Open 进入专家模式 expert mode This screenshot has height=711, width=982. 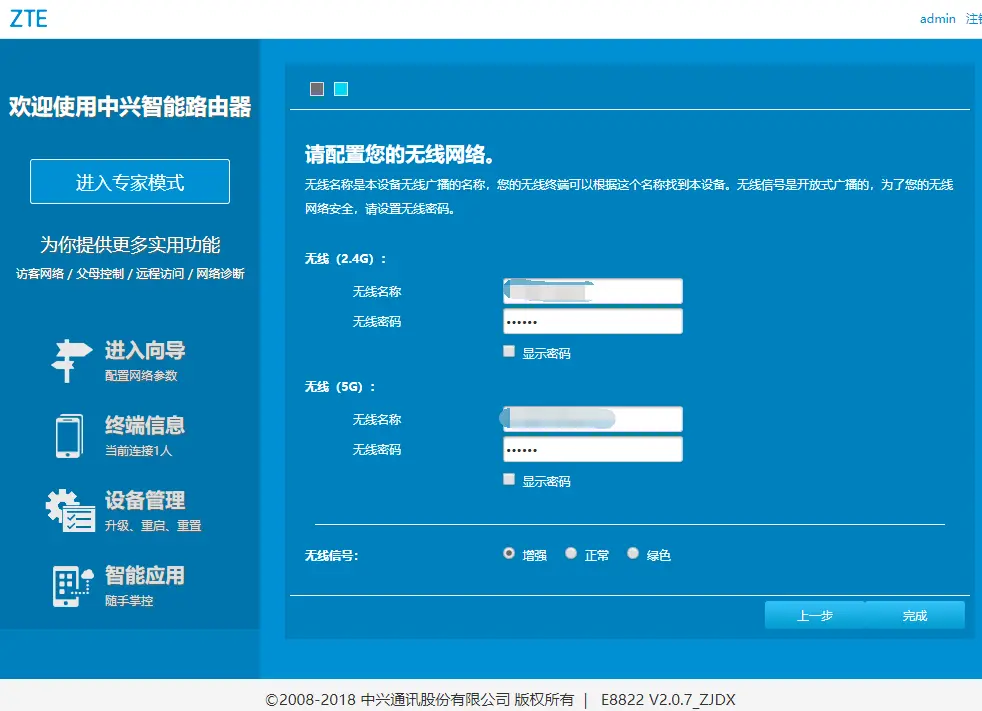[130, 182]
